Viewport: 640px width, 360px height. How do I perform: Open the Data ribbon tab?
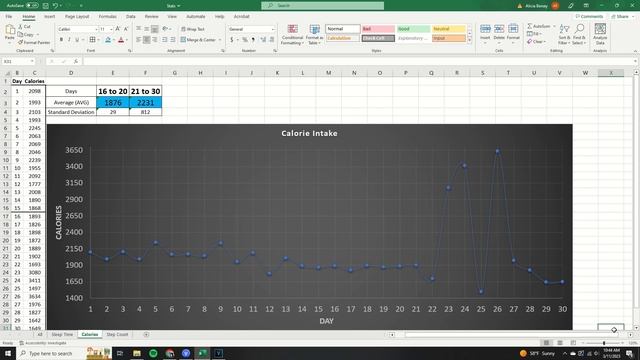tap(131, 17)
